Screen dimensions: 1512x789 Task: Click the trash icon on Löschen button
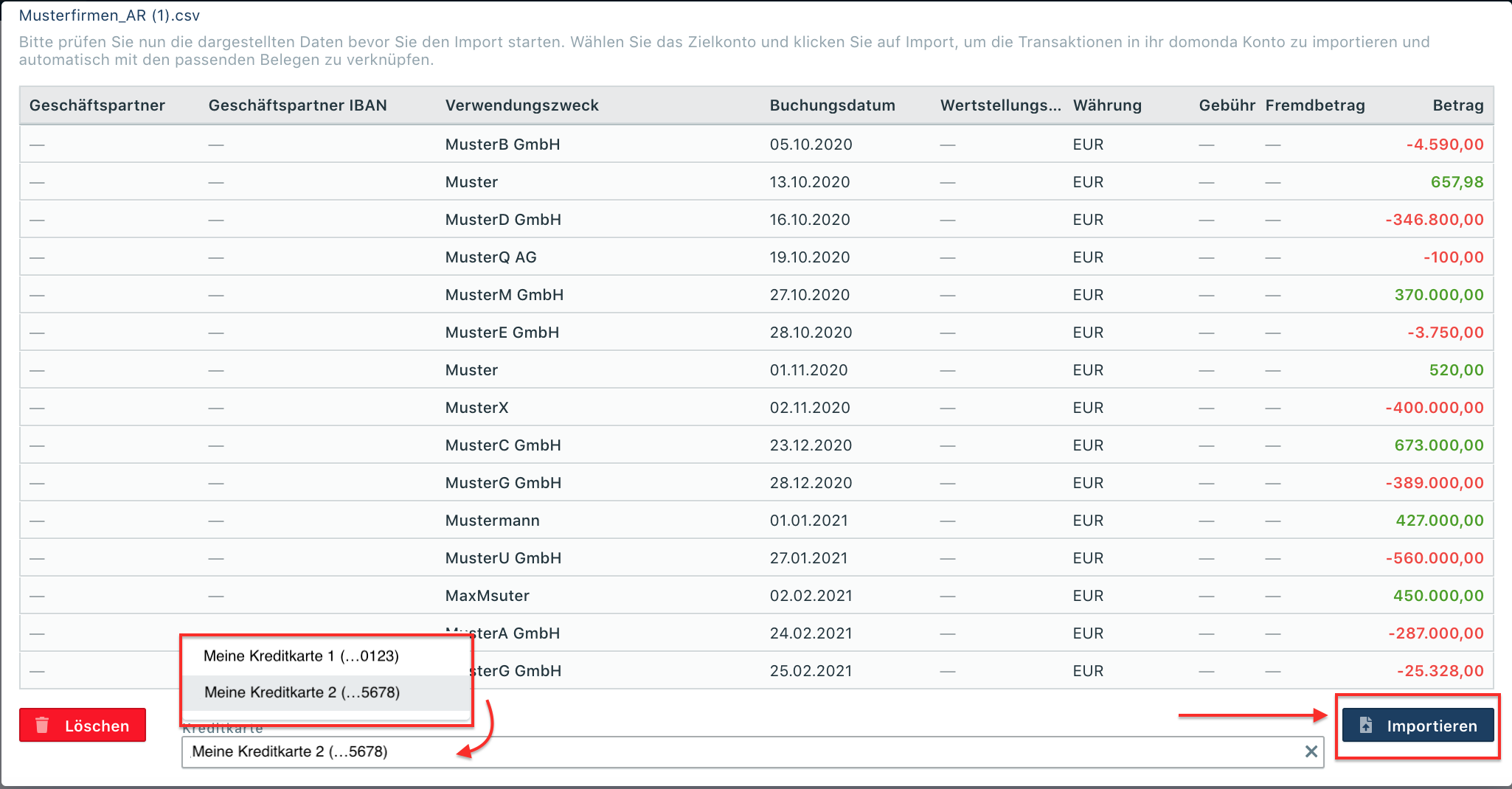[x=43, y=726]
